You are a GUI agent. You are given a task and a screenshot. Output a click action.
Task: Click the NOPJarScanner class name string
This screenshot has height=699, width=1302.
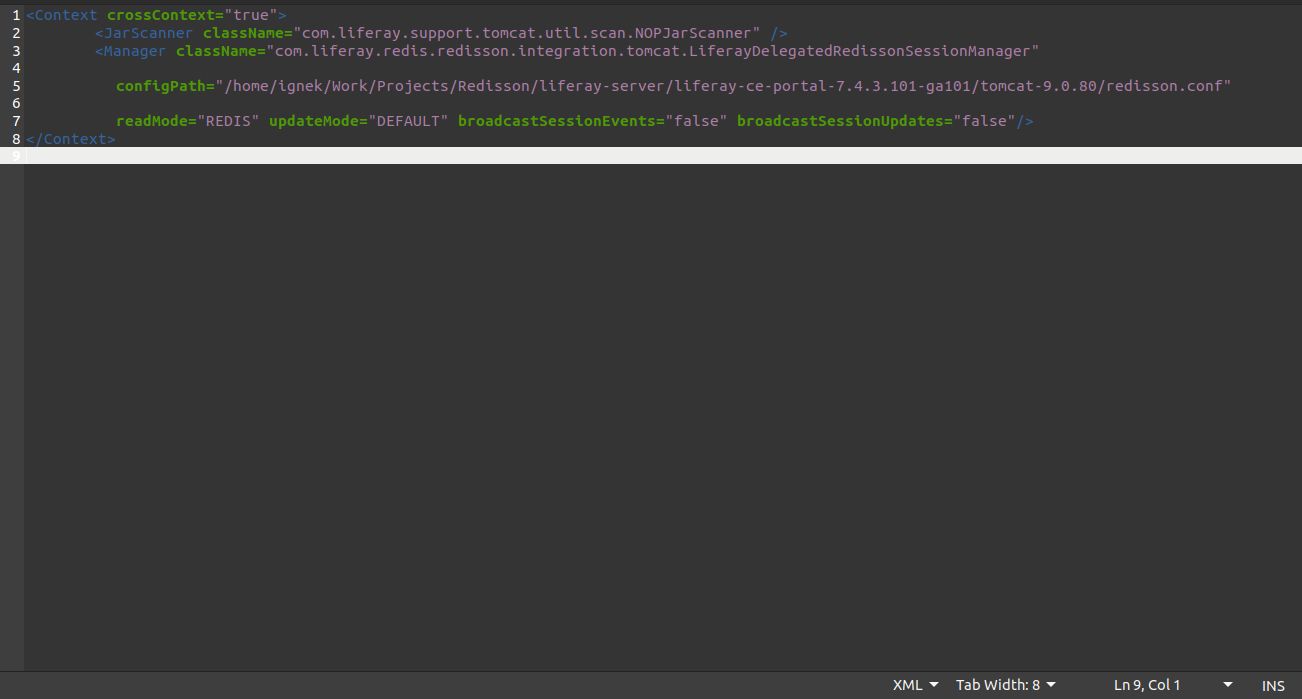(526, 33)
